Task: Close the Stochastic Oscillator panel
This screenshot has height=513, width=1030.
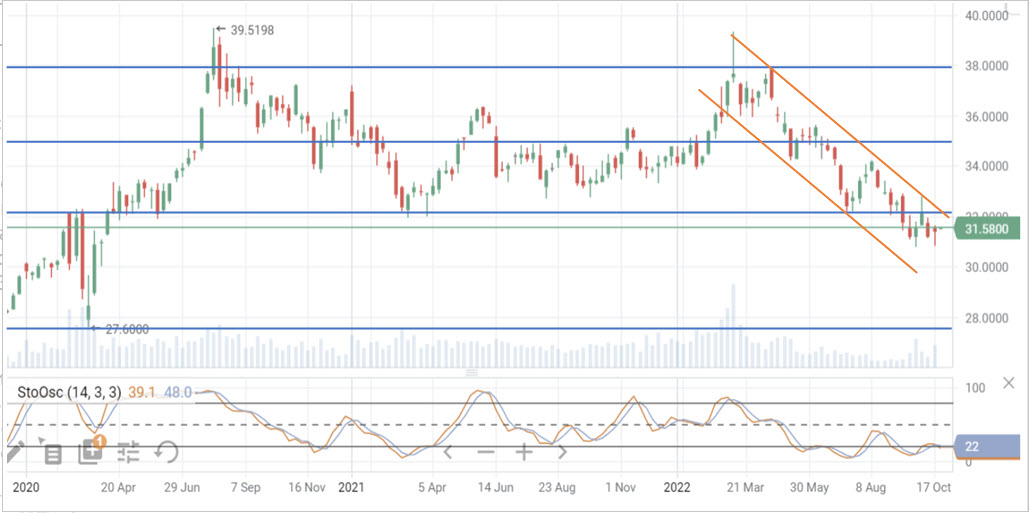Action: 1009,383
